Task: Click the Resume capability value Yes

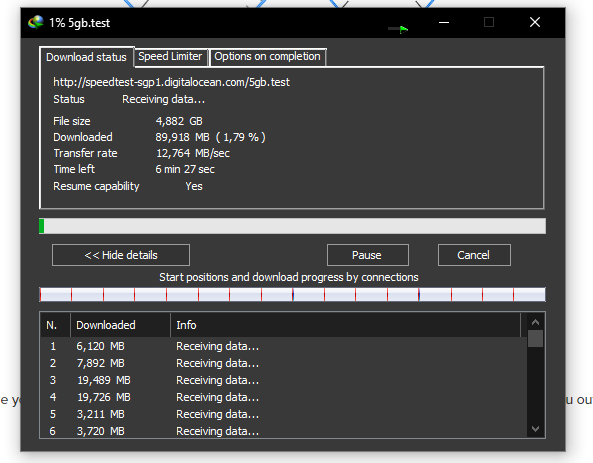Action: (194, 186)
